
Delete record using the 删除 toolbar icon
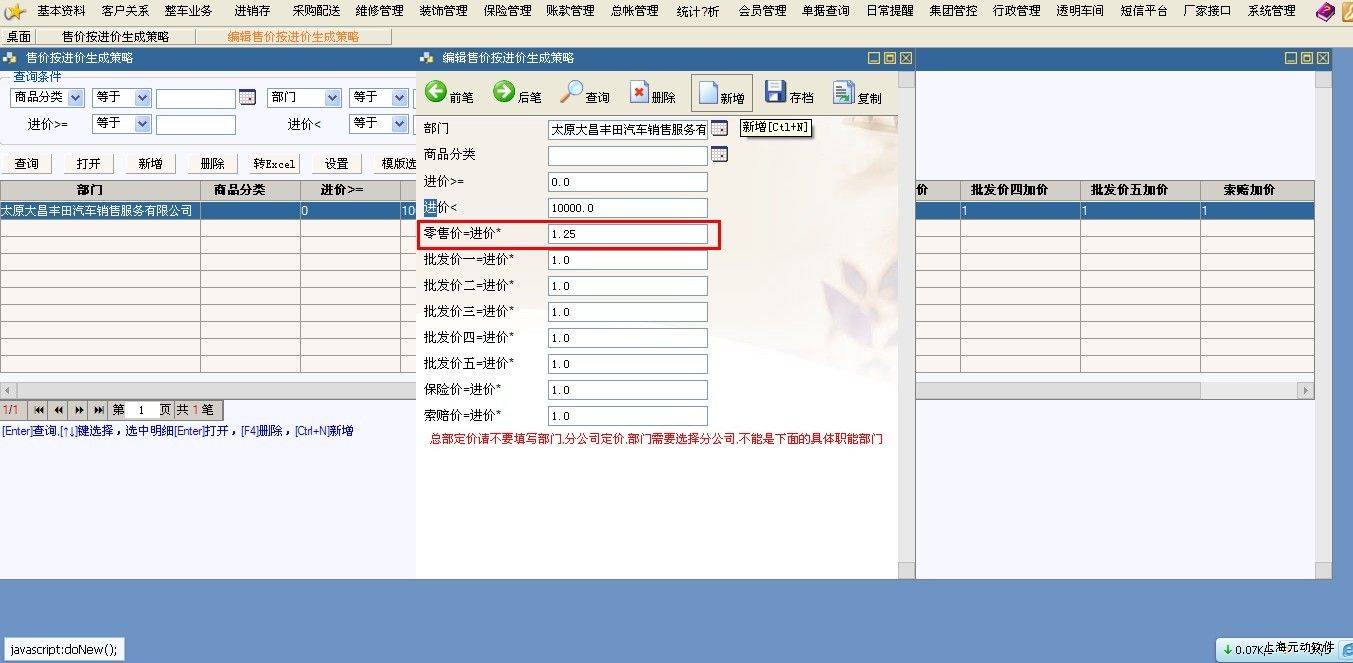(640, 93)
